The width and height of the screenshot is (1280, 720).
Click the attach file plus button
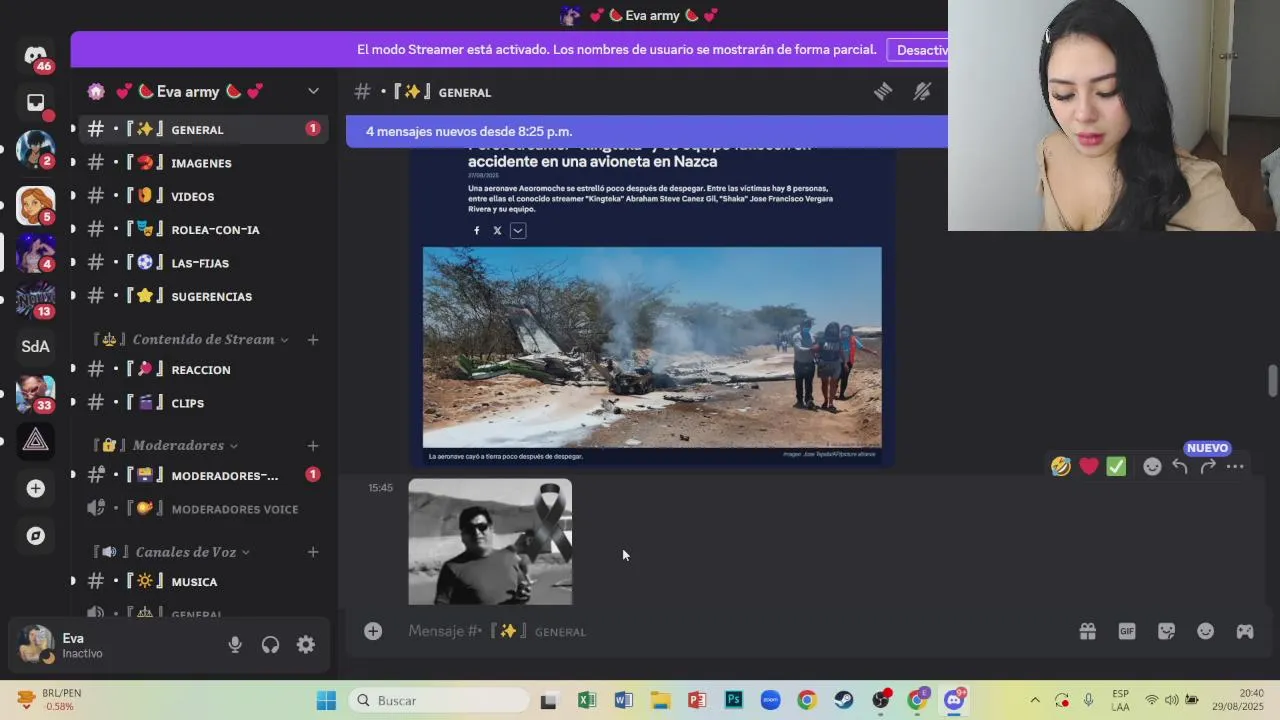pos(373,631)
